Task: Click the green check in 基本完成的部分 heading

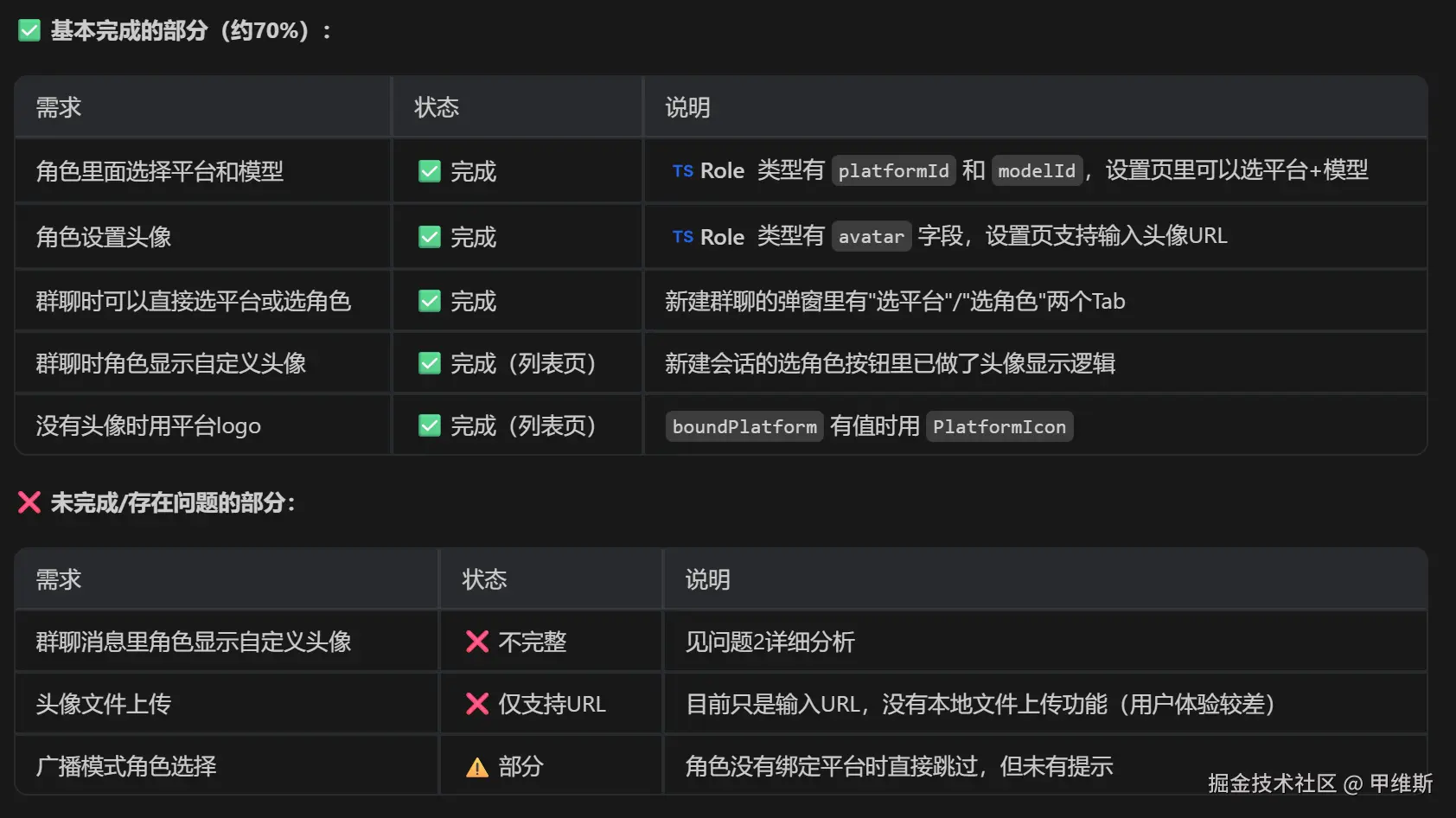Action: [x=29, y=31]
